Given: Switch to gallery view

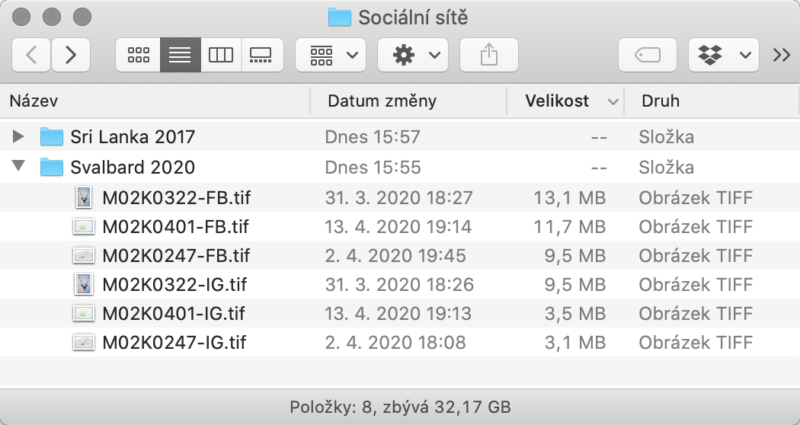Looking at the screenshot, I should (x=262, y=55).
